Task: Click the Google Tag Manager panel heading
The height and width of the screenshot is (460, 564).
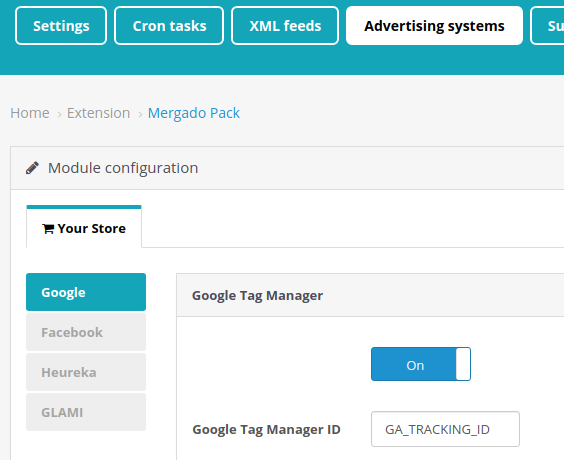Action: pyautogui.click(x=258, y=296)
